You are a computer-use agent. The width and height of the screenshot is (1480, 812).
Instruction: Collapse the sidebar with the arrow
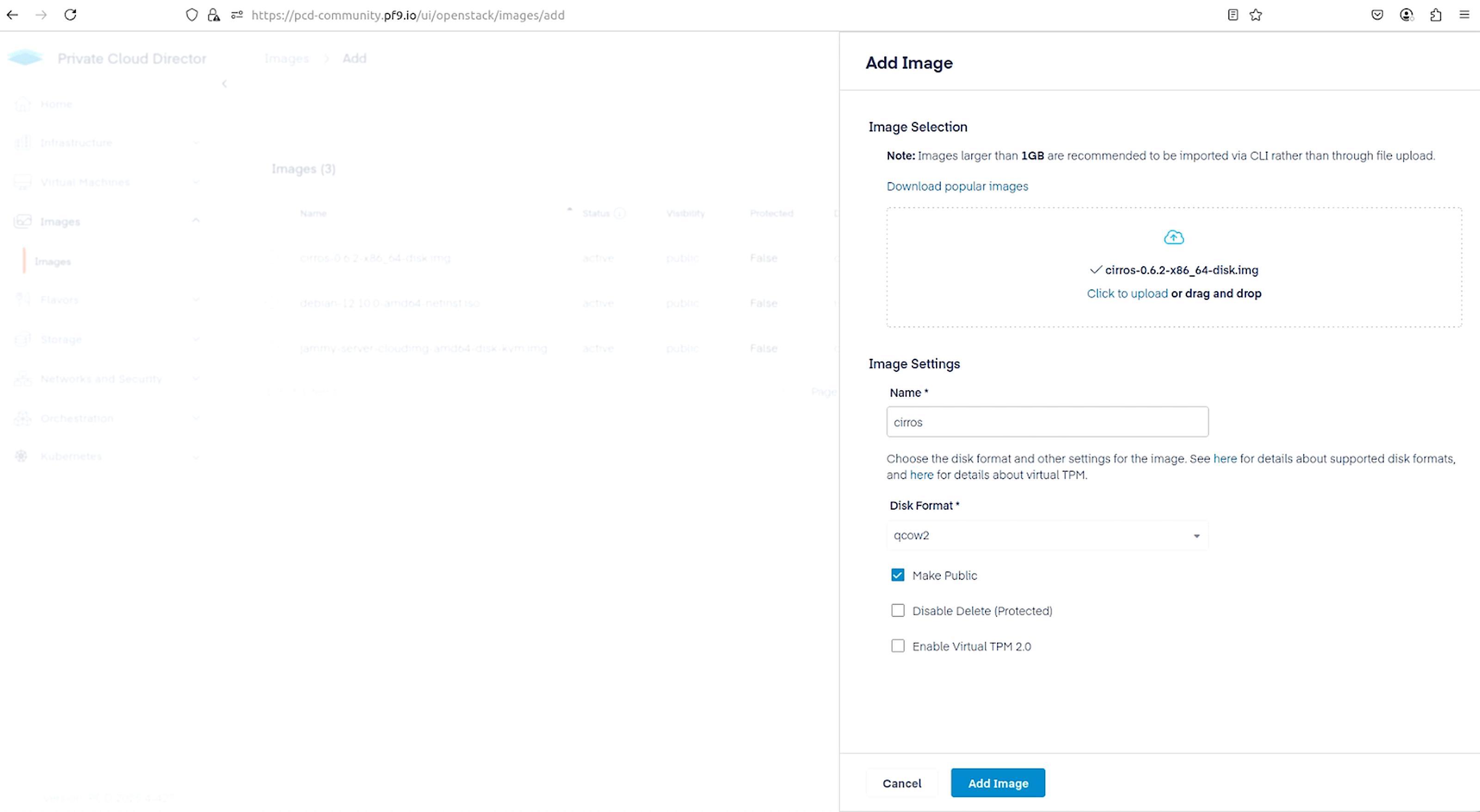[225, 84]
